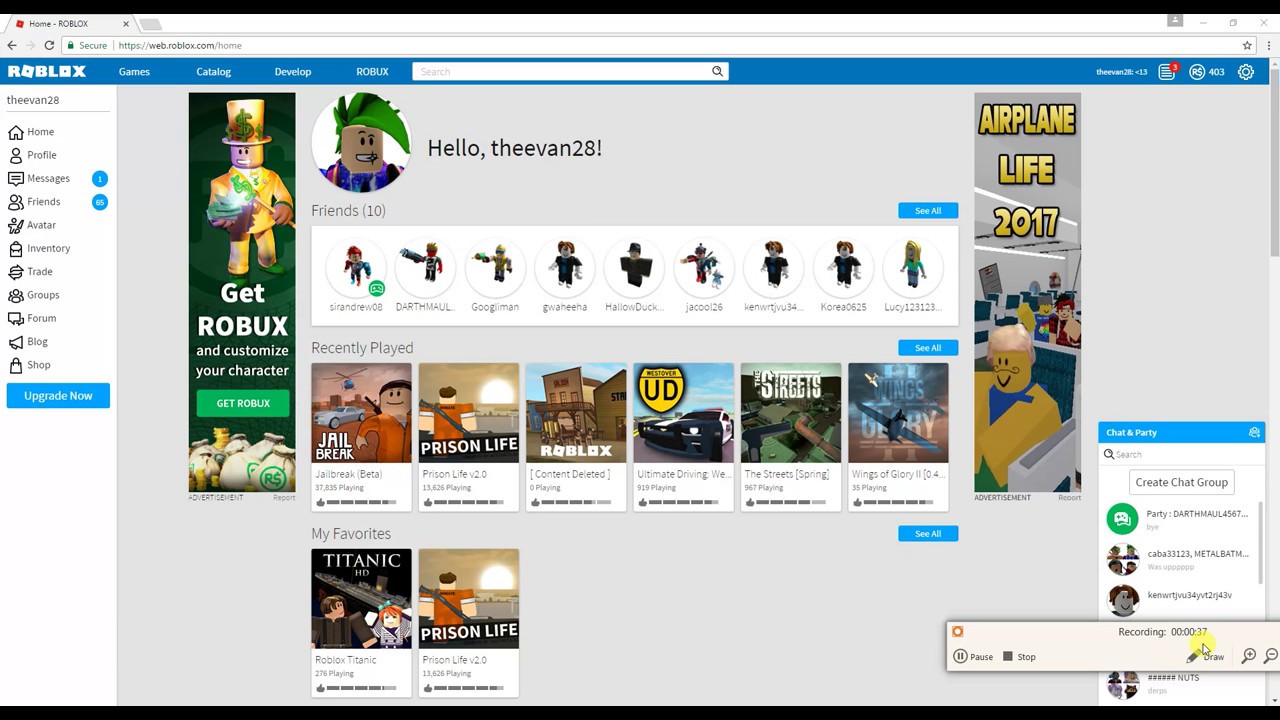Image resolution: width=1280 pixels, height=720 pixels.
Task: Open the Chrome menu dots
Action: pyautogui.click(x=1267, y=45)
